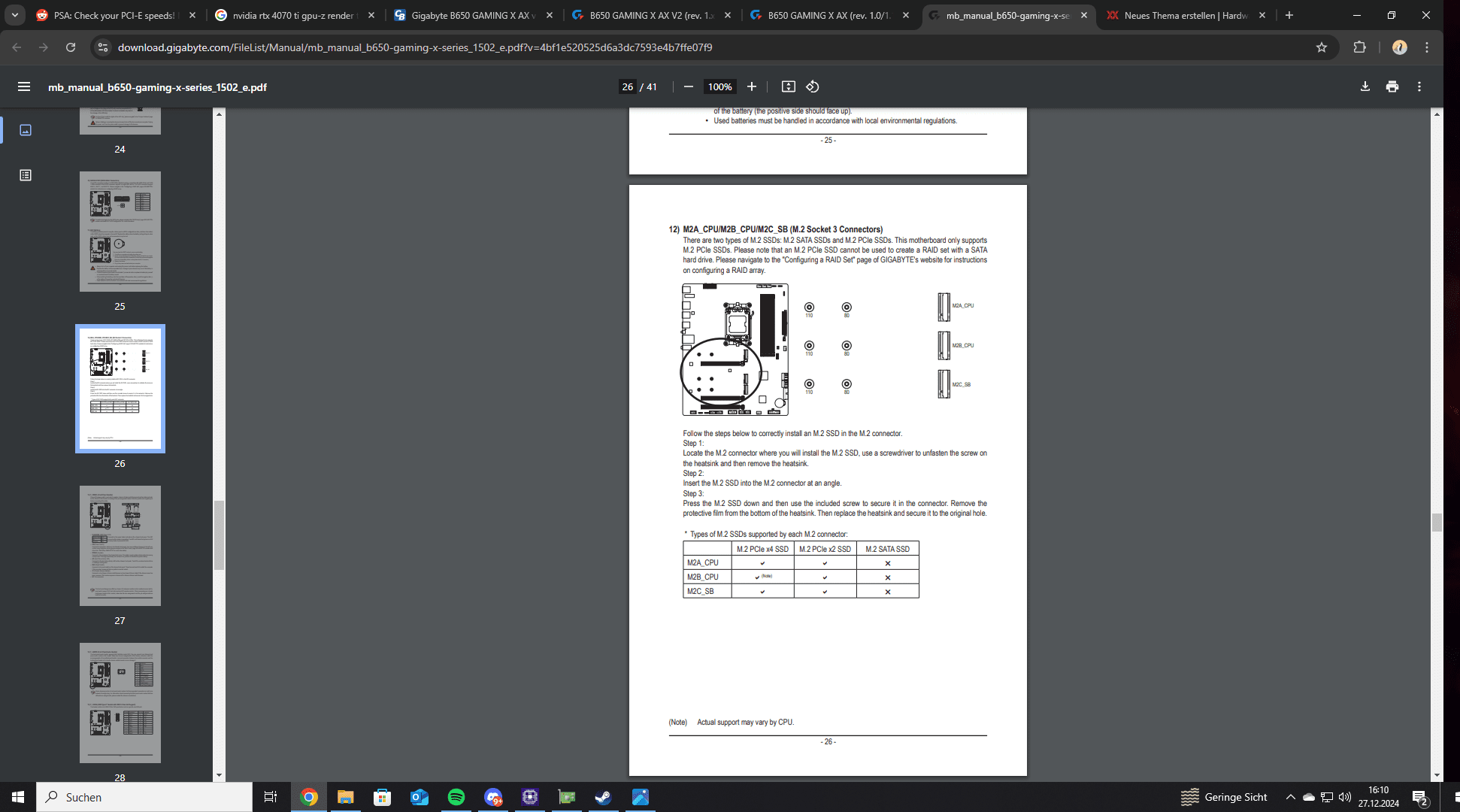Click the page number input field

point(627,86)
